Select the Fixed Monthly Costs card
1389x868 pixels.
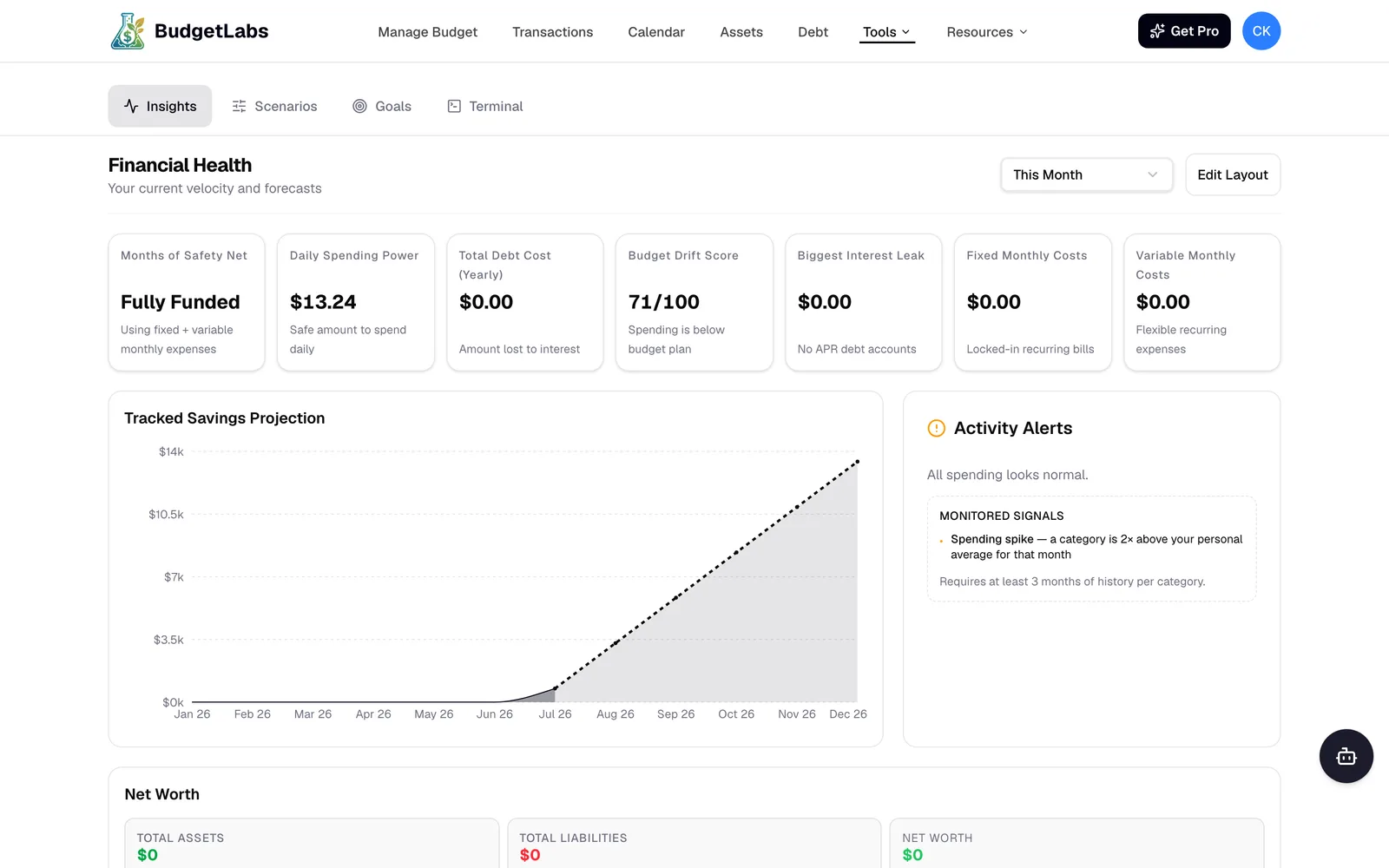1033,302
